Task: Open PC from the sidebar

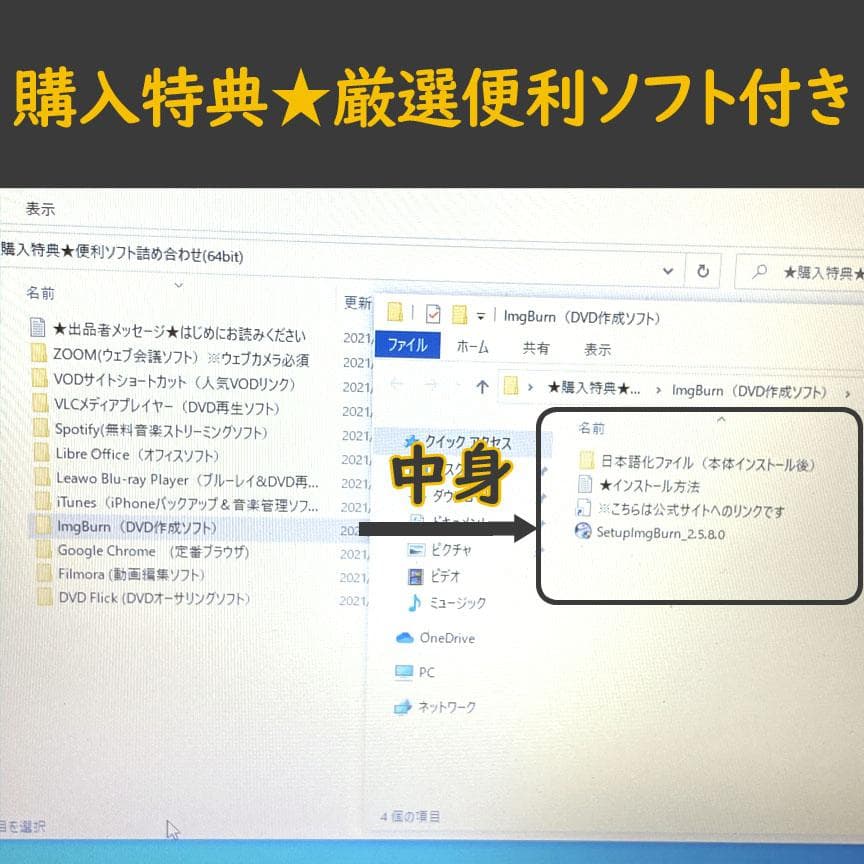Action: (428, 672)
